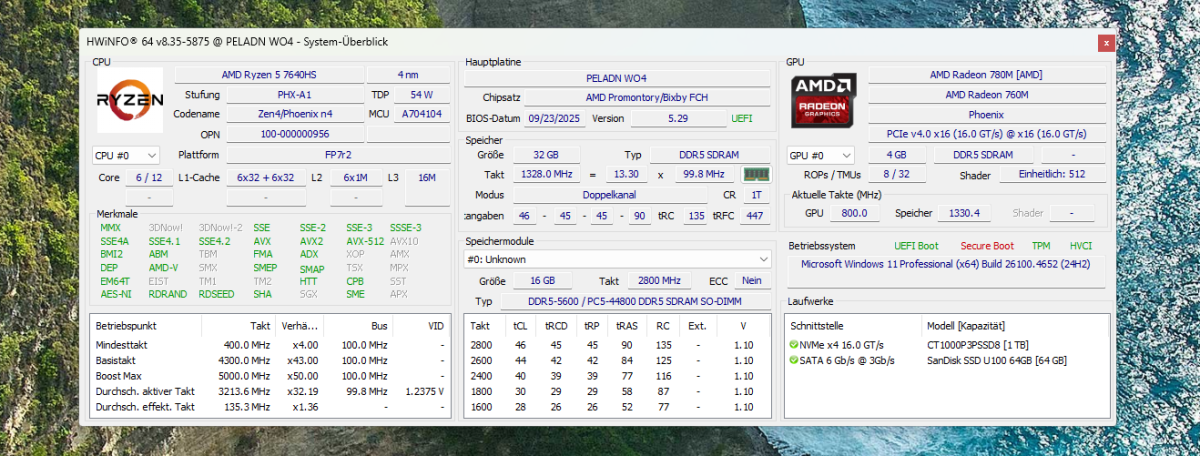Click the 'TPM' label
The height and width of the screenshot is (456, 1200).
tap(1041, 246)
